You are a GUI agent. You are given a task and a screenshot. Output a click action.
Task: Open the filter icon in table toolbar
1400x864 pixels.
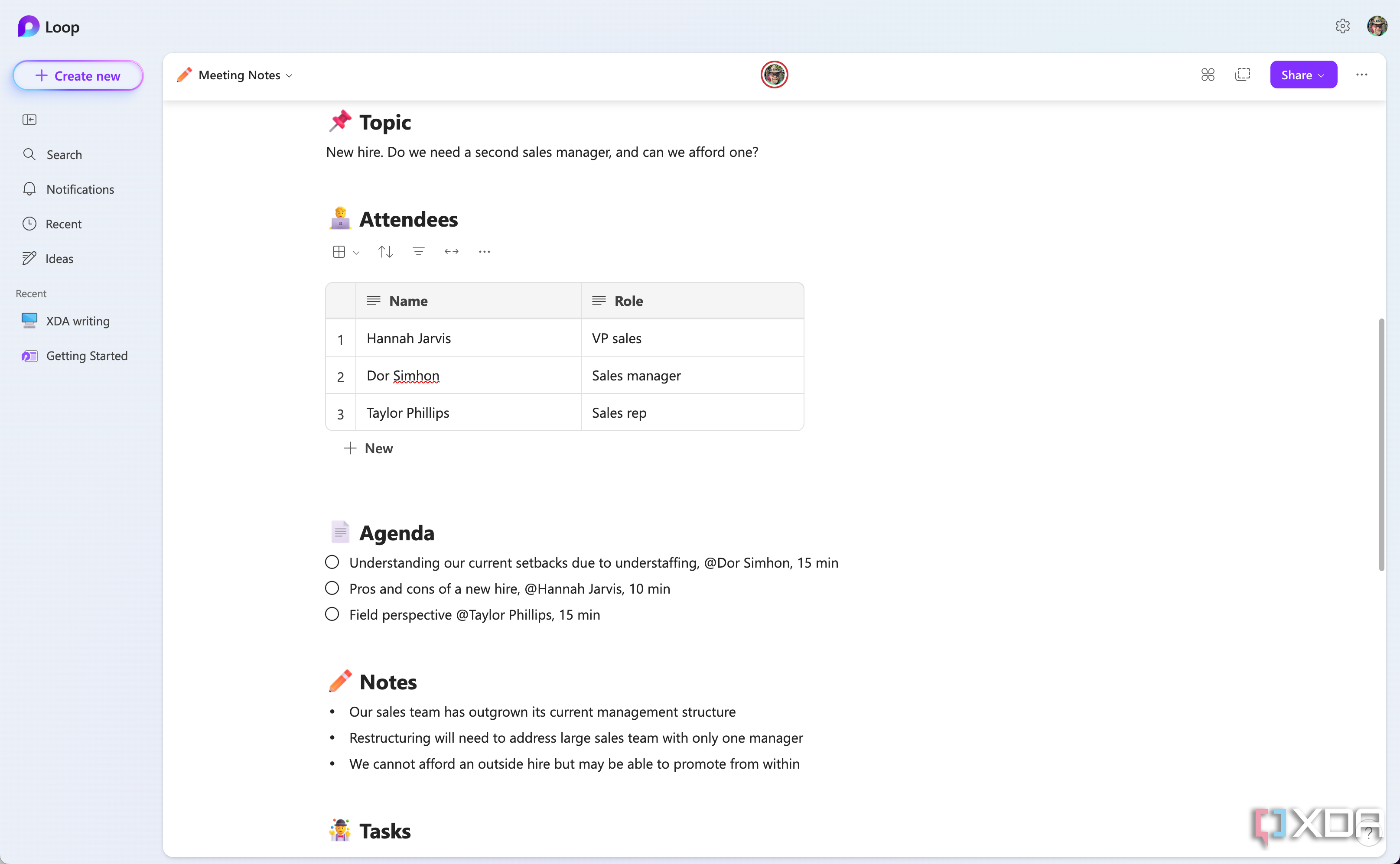pos(418,251)
